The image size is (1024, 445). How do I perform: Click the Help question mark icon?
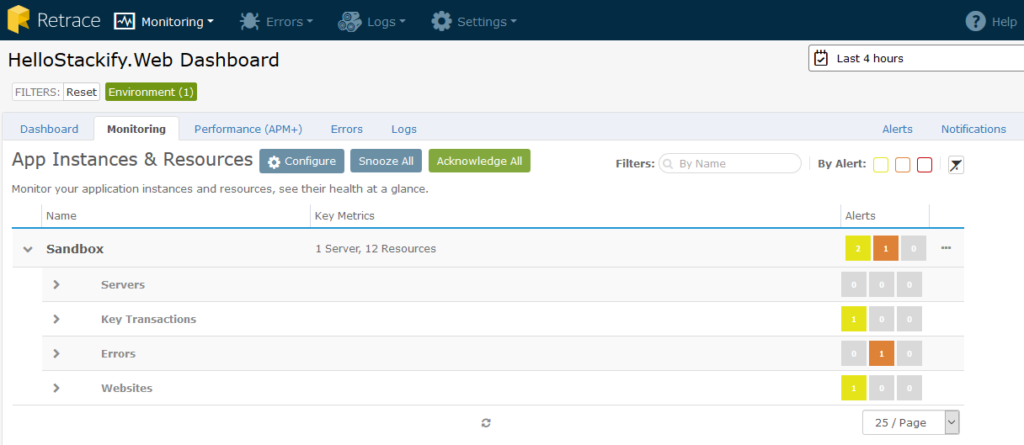(975, 22)
